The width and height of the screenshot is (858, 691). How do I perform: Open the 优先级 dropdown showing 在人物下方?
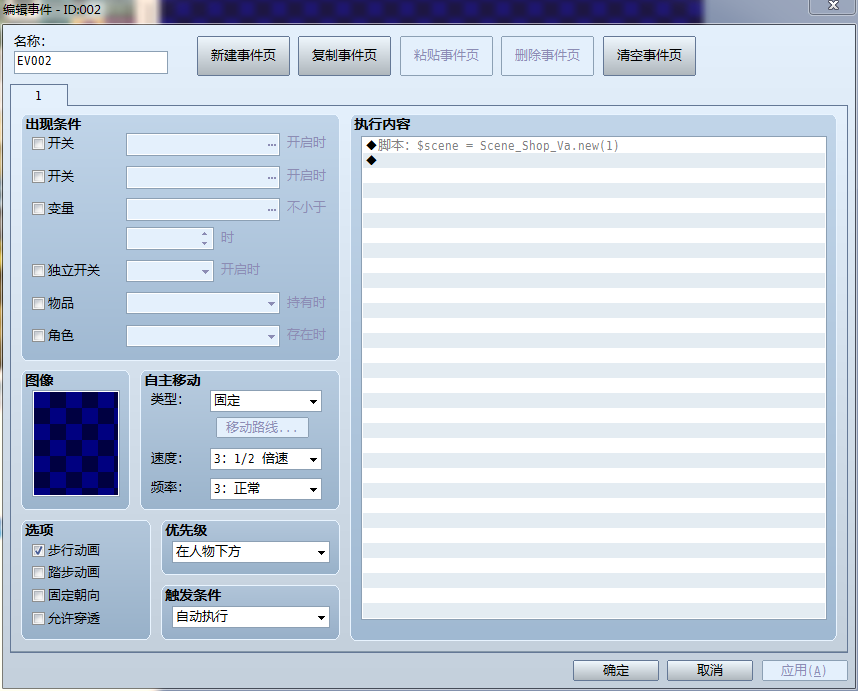coord(251,552)
